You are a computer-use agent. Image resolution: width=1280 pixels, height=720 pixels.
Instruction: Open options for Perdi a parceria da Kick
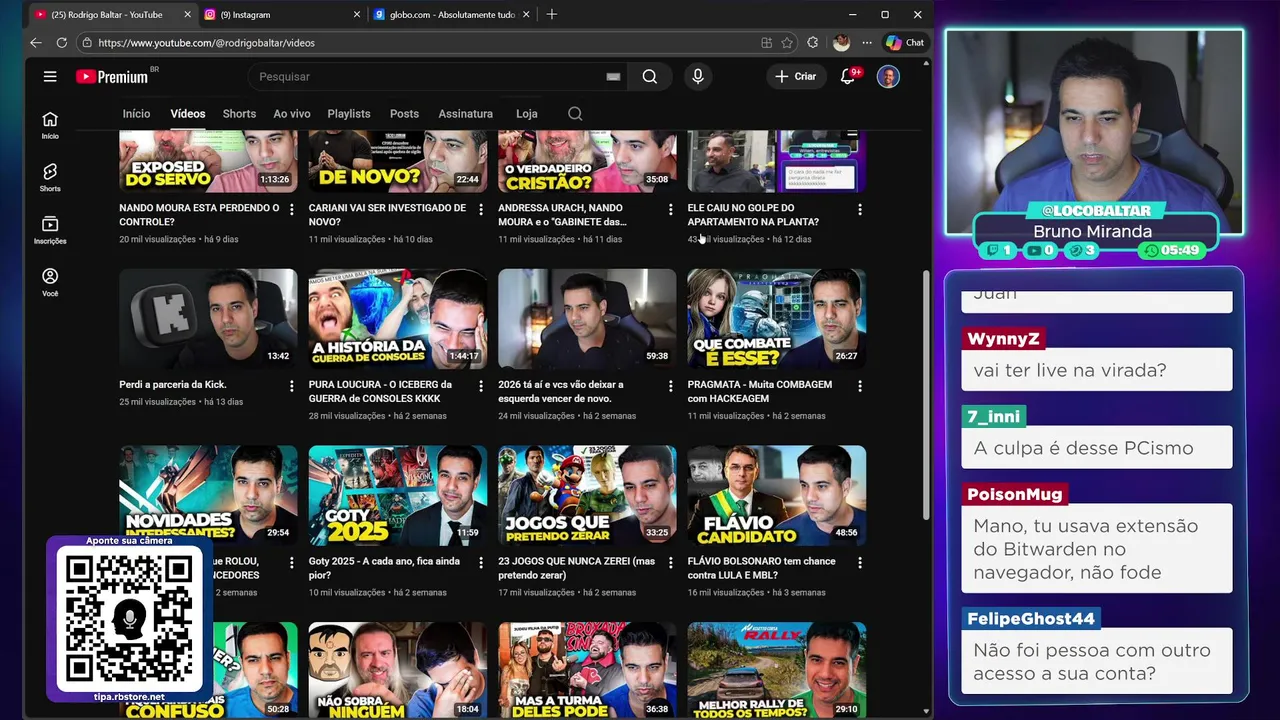(292, 386)
